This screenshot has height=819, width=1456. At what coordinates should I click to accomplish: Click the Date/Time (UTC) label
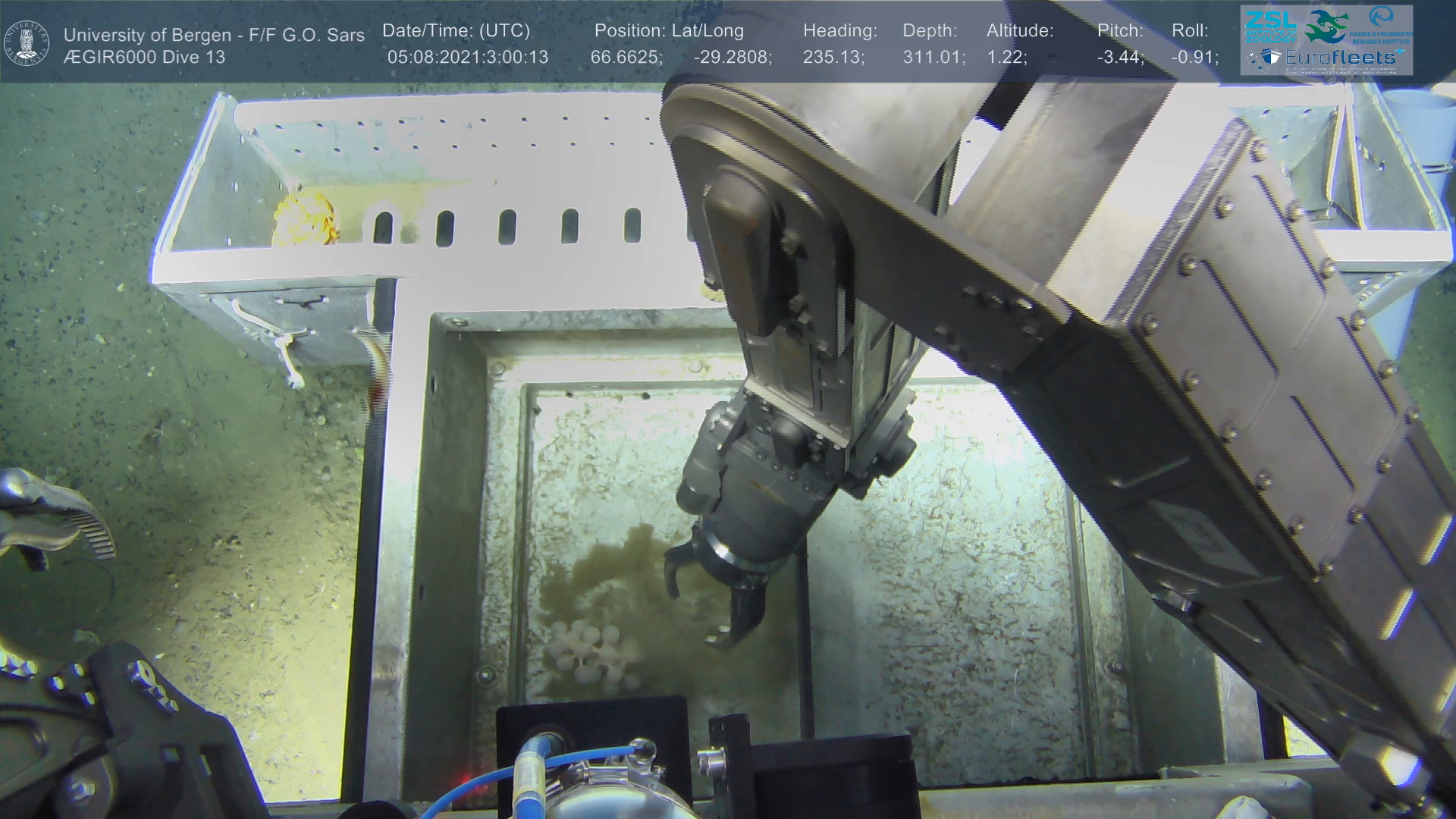456,31
